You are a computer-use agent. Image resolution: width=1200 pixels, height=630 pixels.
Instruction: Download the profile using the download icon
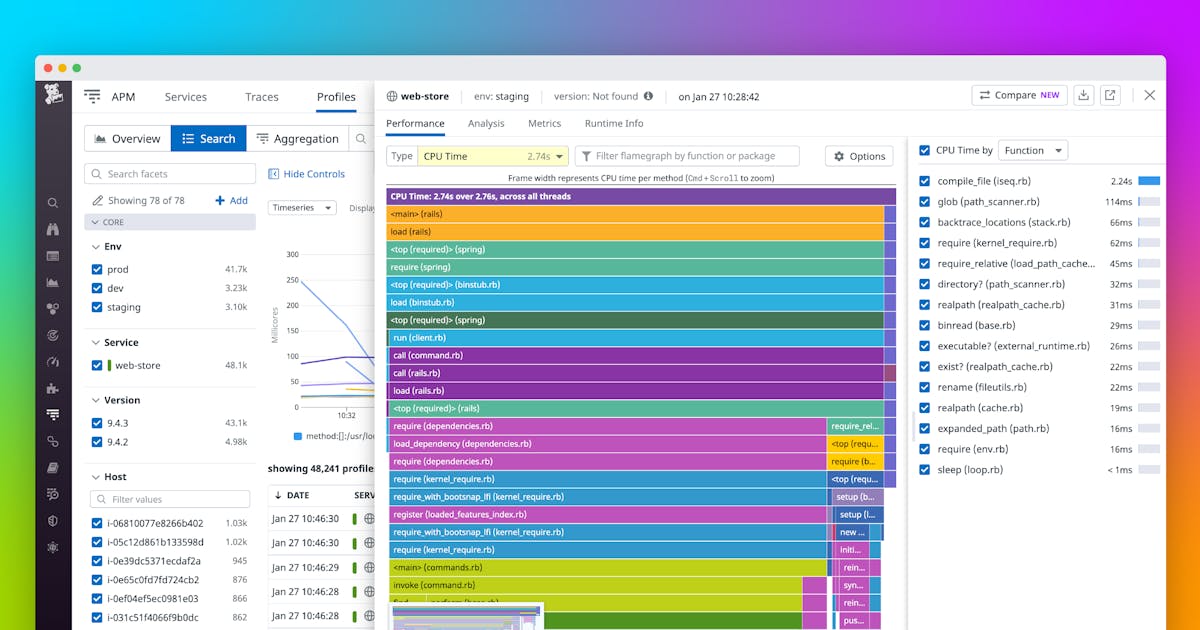pos(1084,95)
